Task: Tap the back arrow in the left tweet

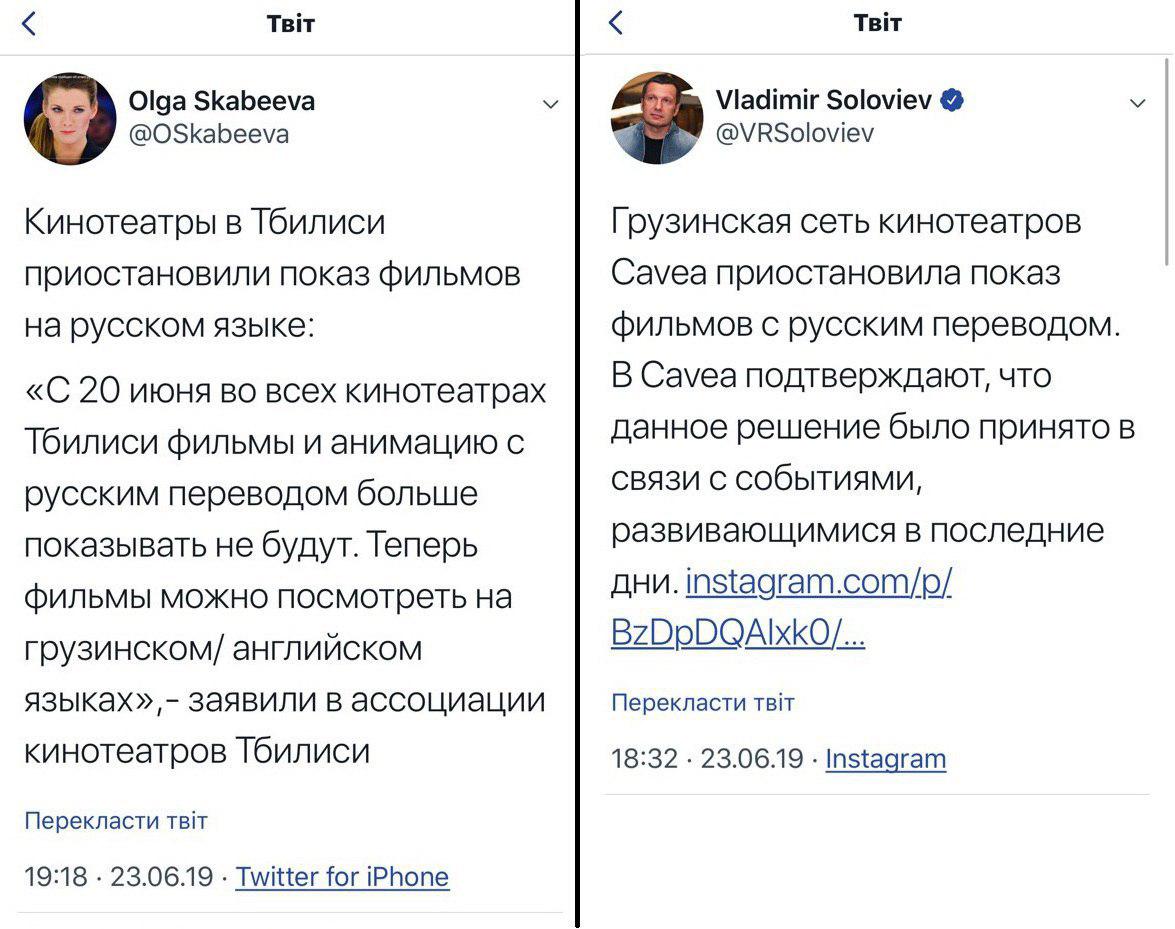Action: coord(29,23)
